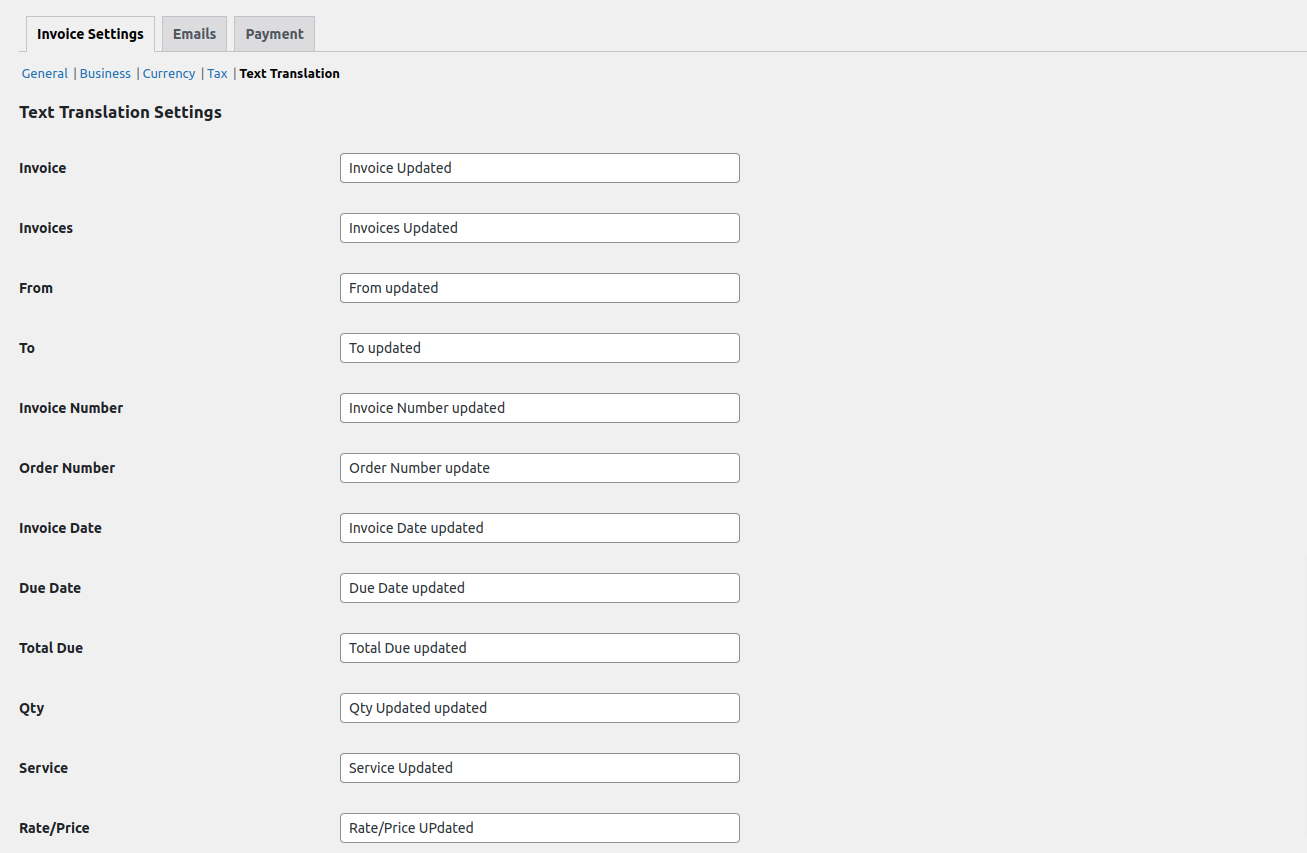Click the Total Due translation field
Image resolution: width=1307 pixels, height=853 pixels.
(x=539, y=648)
